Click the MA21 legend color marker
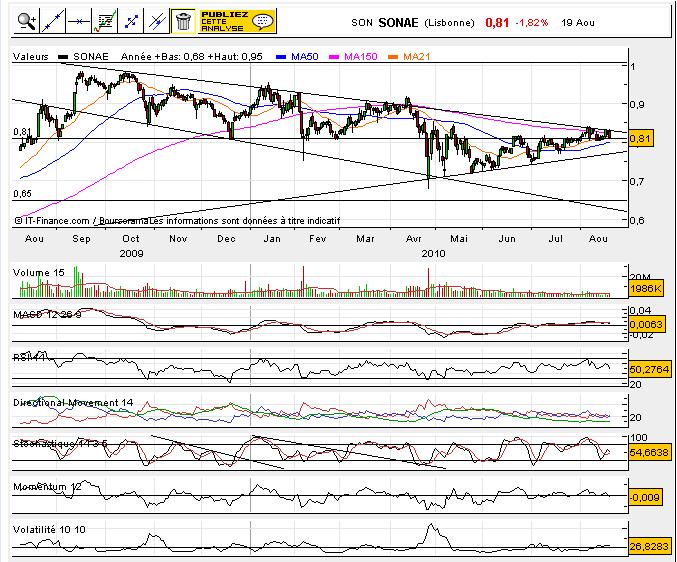Screen dimensions: 677x562 pyautogui.click(x=393, y=57)
